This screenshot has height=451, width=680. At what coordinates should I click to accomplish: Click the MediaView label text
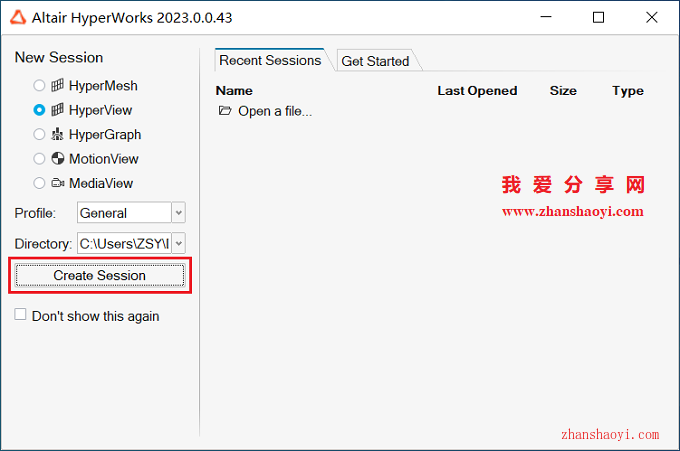pos(101,183)
